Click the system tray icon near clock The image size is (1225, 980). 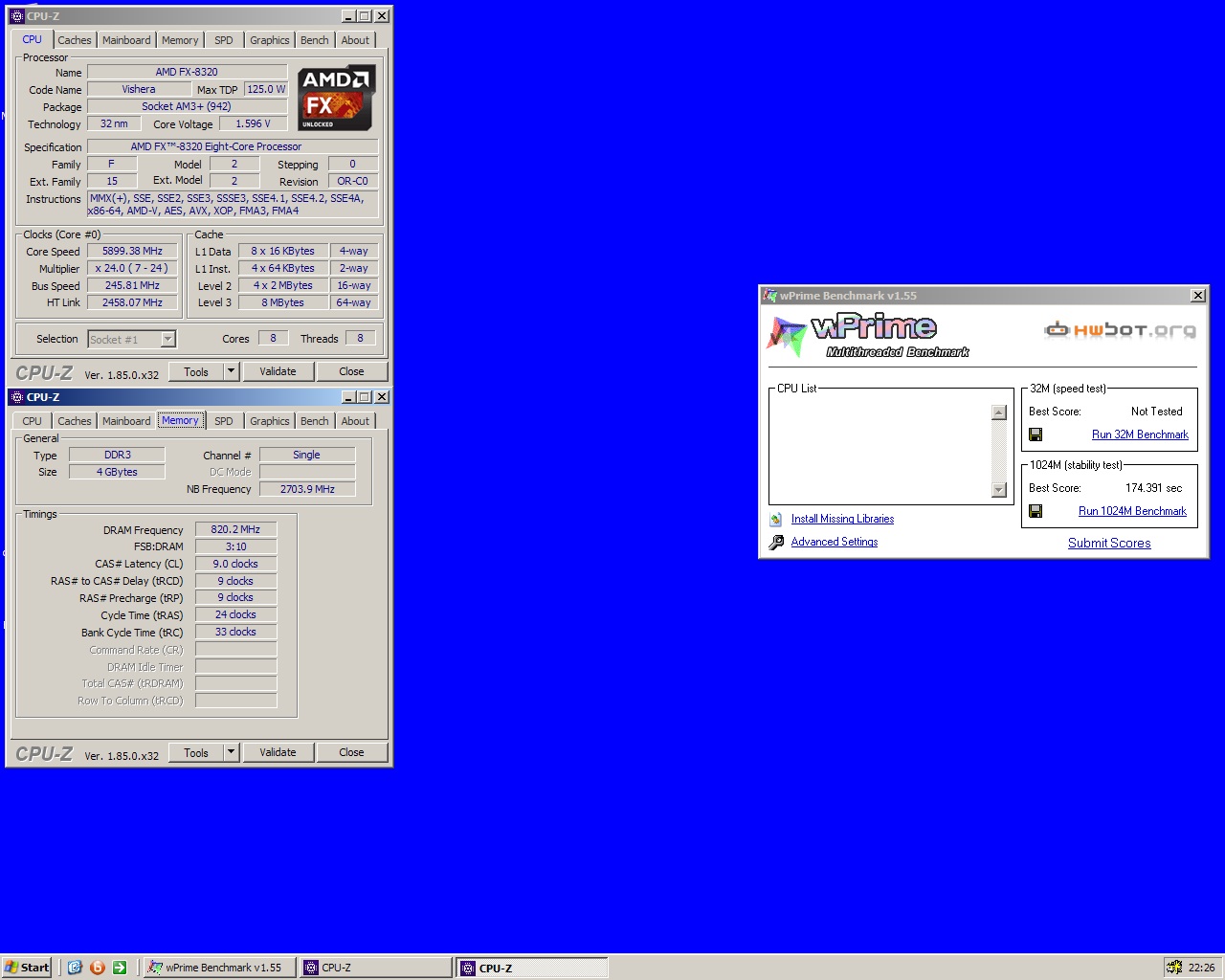pyautogui.click(x=1174, y=968)
